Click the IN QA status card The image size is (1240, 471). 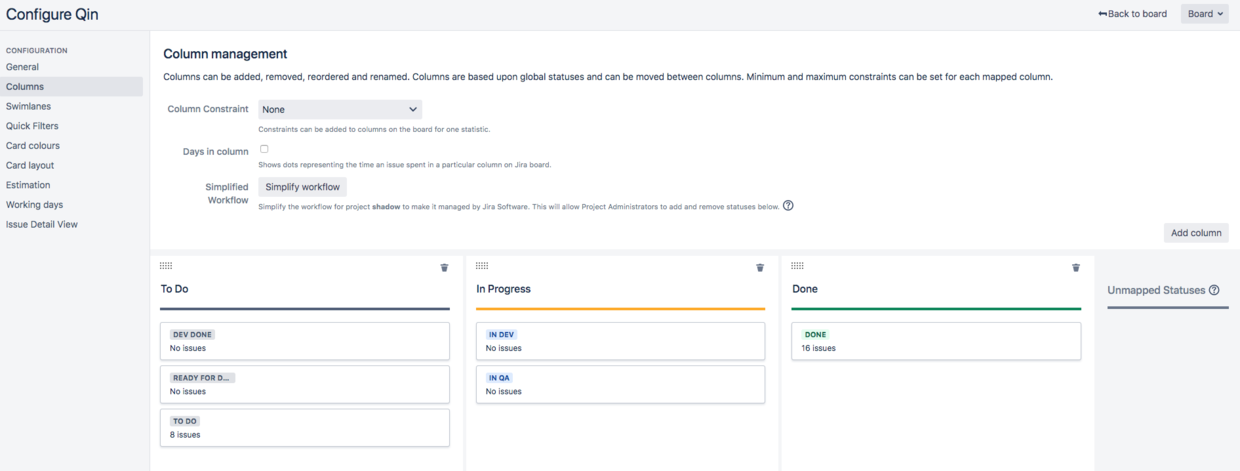[x=620, y=384]
